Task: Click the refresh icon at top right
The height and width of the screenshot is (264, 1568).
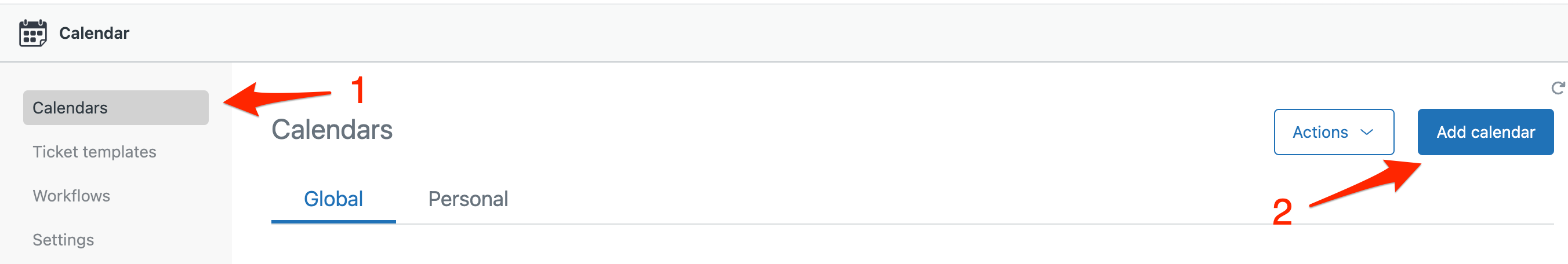Action: tap(1558, 88)
